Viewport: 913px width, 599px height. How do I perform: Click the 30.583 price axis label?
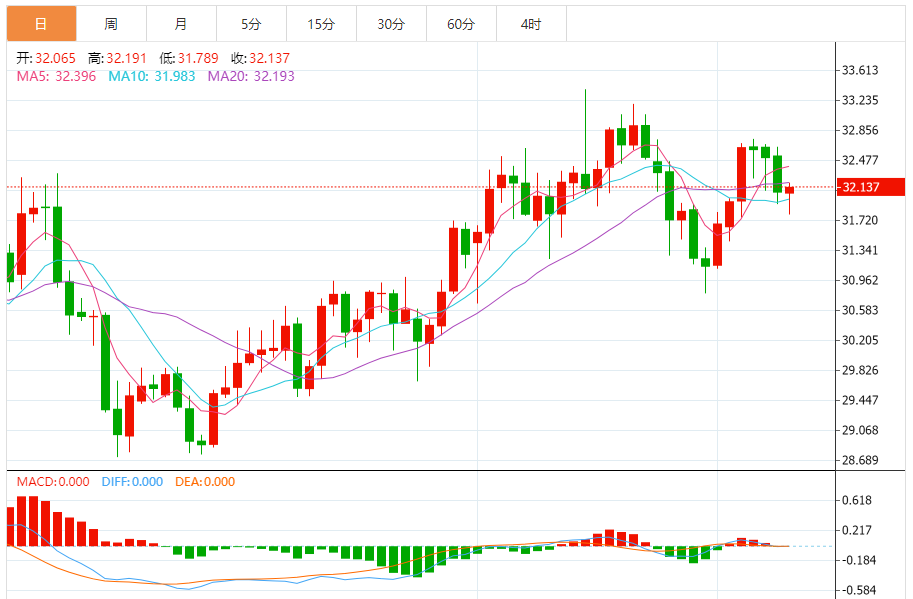click(860, 310)
